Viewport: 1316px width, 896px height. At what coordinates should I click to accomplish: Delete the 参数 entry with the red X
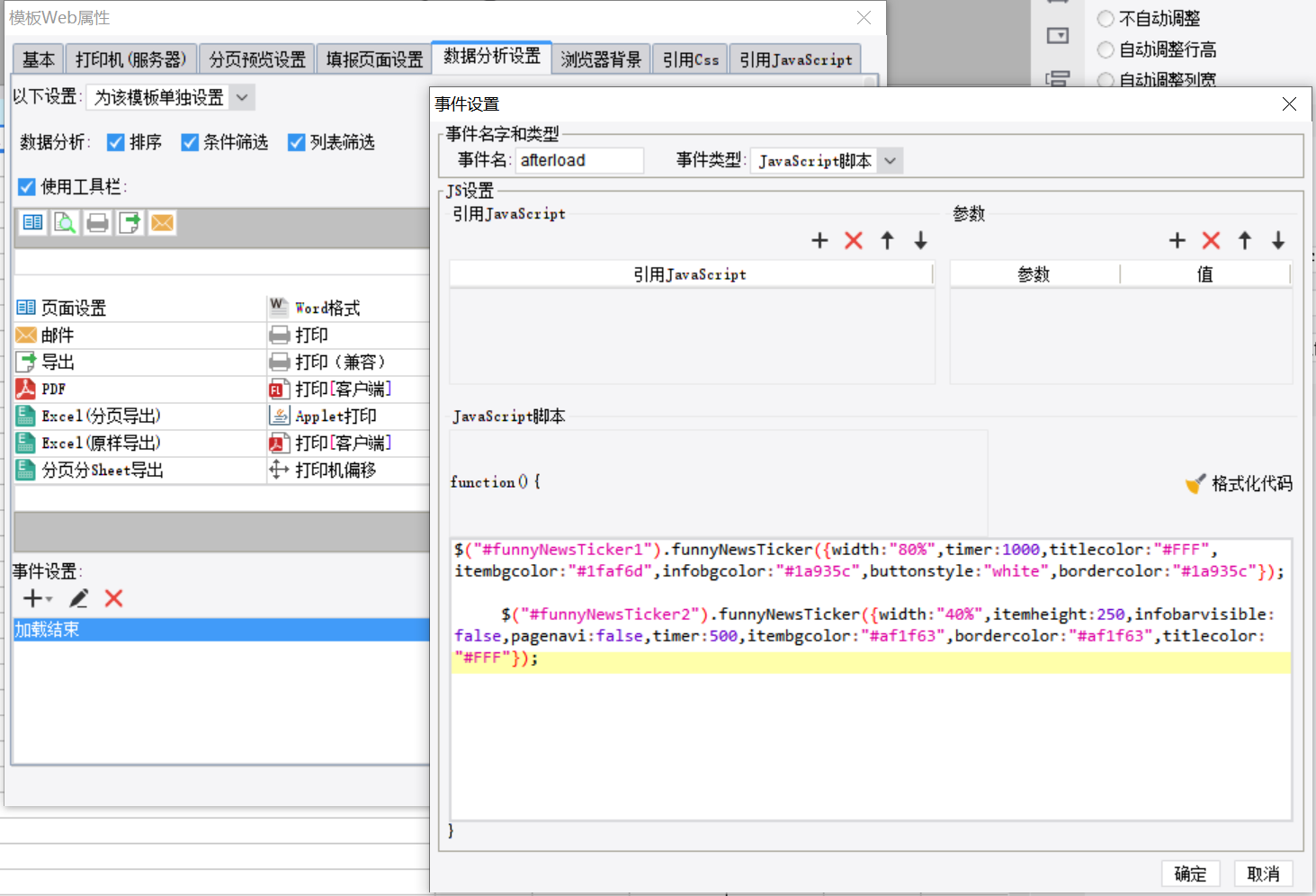click(x=1212, y=240)
